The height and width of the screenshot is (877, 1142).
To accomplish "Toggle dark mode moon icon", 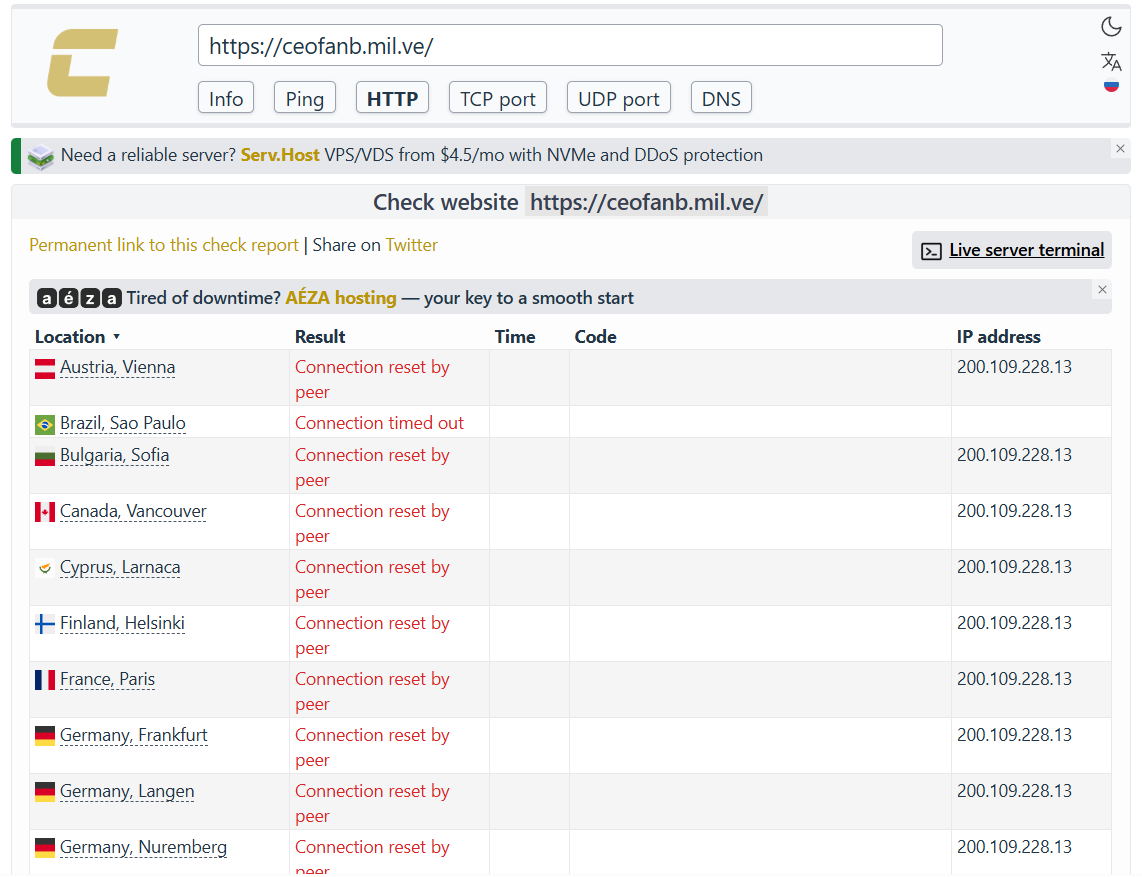I will [1111, 27].
